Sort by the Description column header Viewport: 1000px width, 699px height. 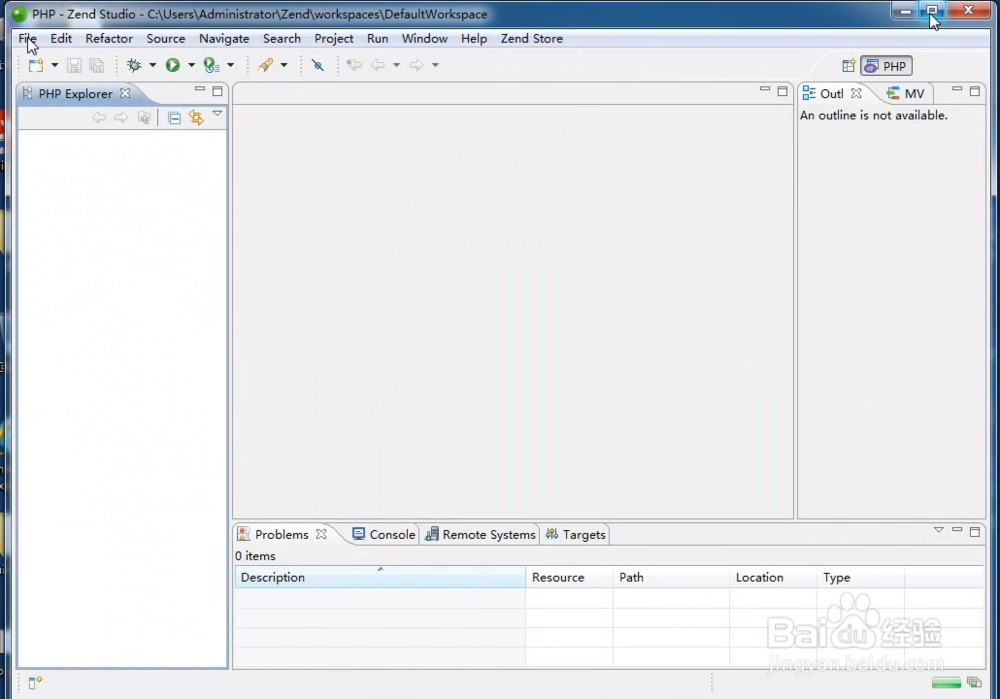(380, 577)
